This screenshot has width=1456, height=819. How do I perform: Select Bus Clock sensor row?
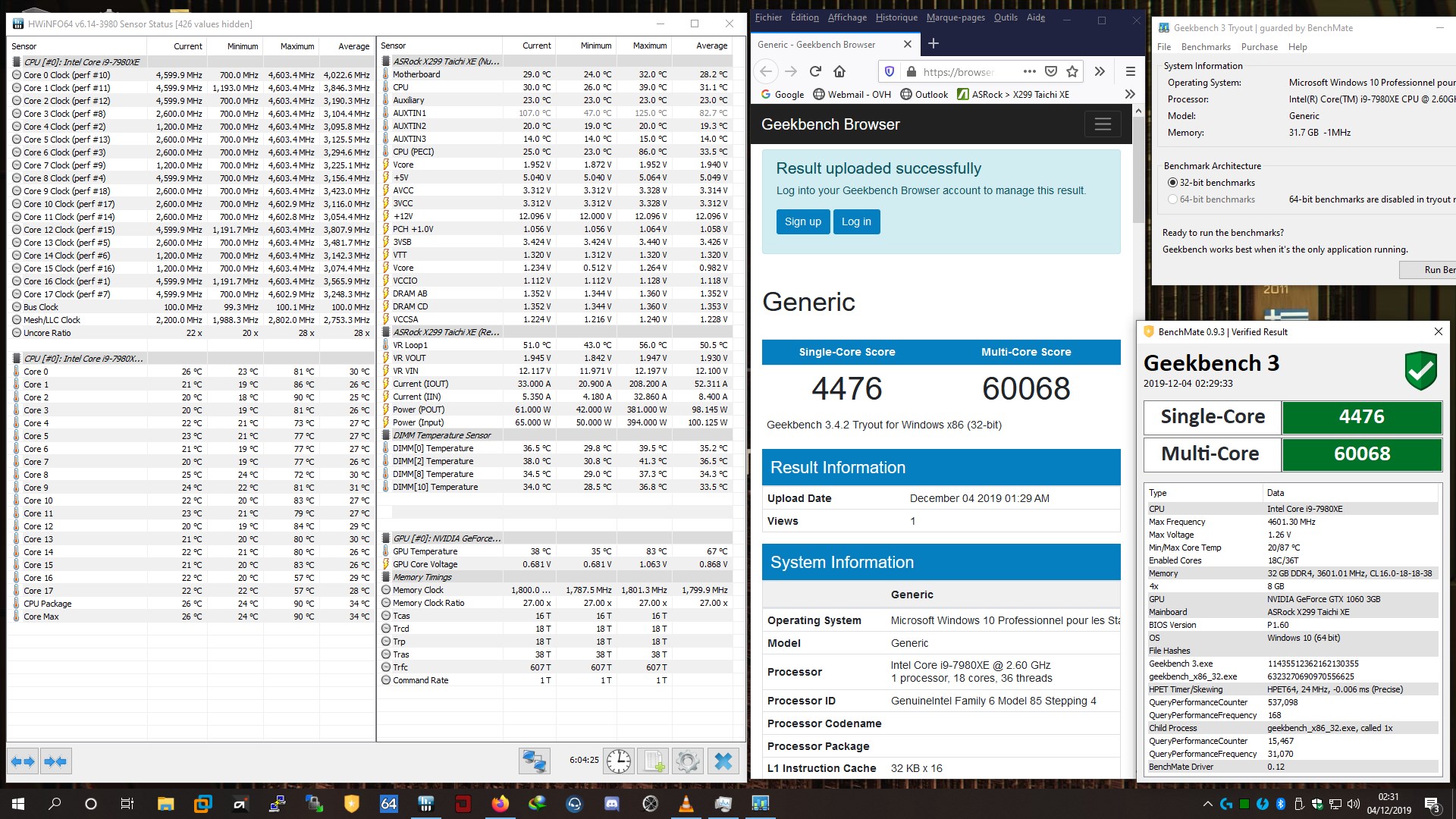pyautogui.click(x=190, y=307)
